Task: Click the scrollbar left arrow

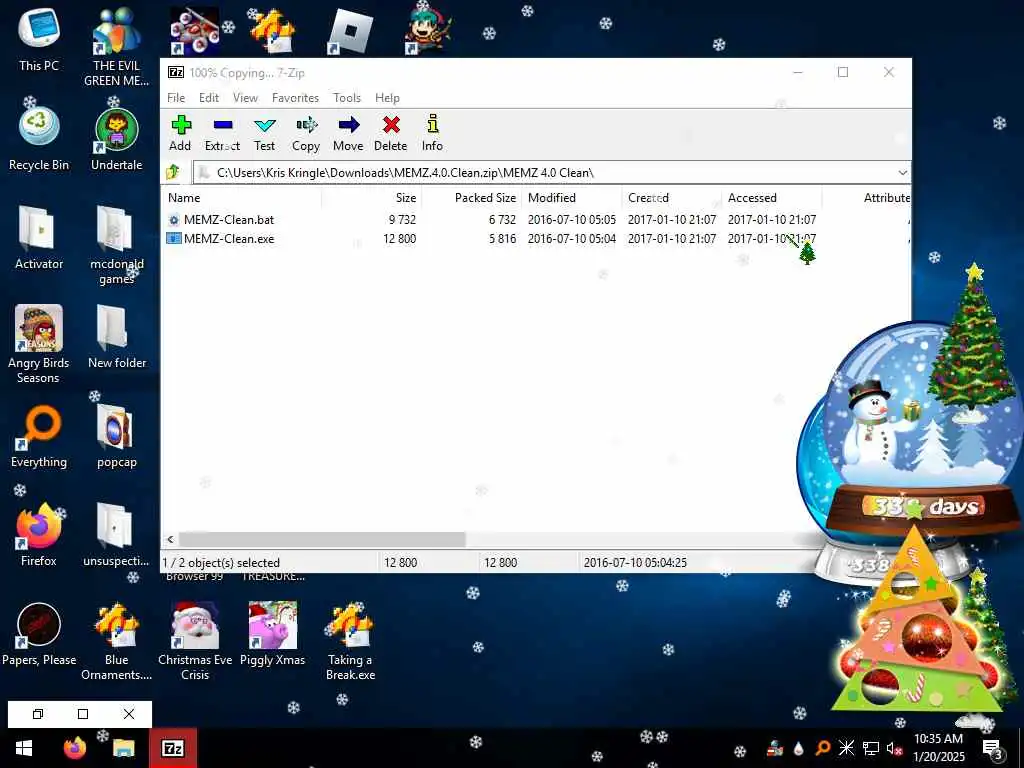Action: pyautogui.click(x=170, y=539)
